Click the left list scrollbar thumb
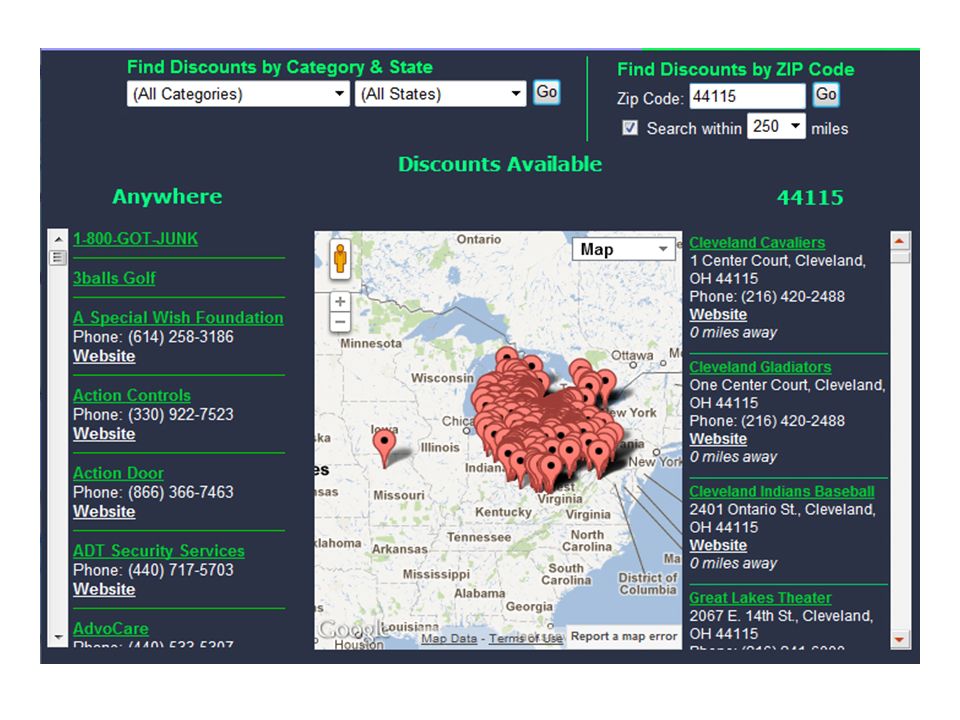Viewport: 960px width, 720px height. click(58, 257)
